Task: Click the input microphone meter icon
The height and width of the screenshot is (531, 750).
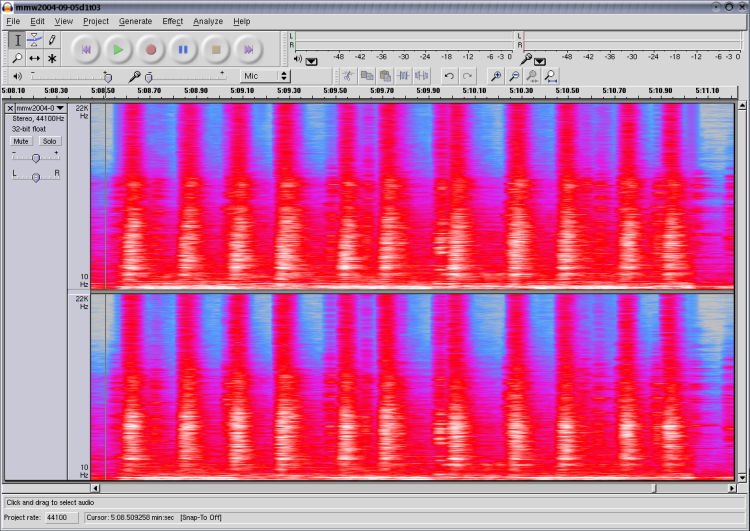Action: click(x=526, y=59)
